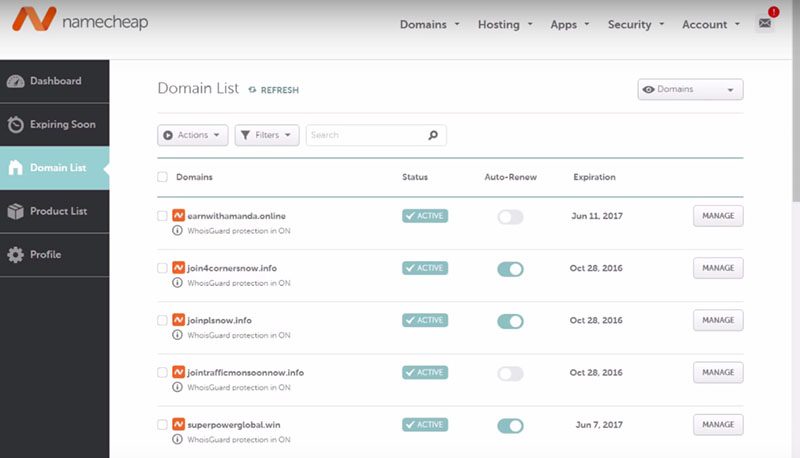Click the Expiring Soon clock icon

15,125
